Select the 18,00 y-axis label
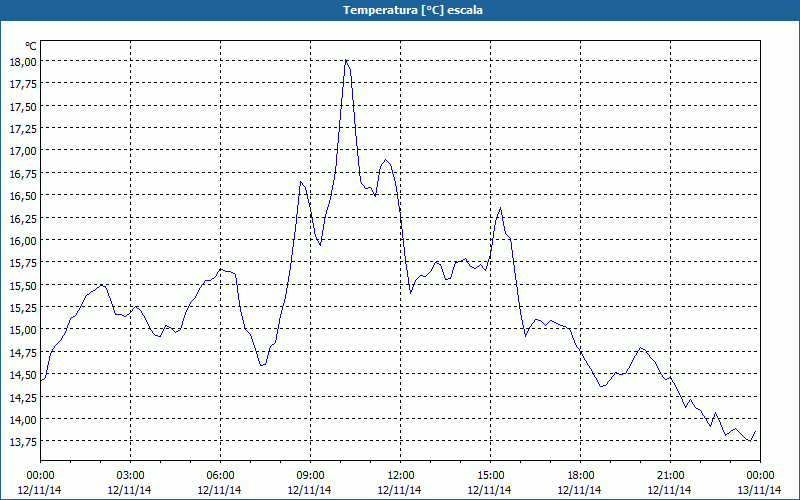Image resolution: width=800 pixels, height=500 pixels. tap(23, 61)
